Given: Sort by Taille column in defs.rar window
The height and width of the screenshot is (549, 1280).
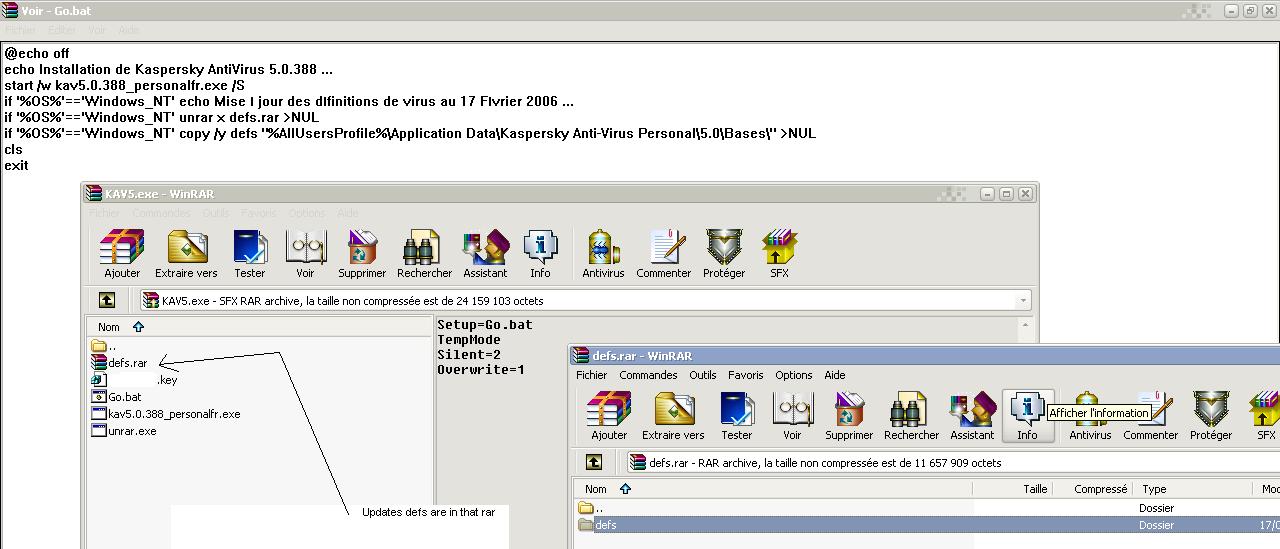Looking at the screenshot, I should [1013, 489].
